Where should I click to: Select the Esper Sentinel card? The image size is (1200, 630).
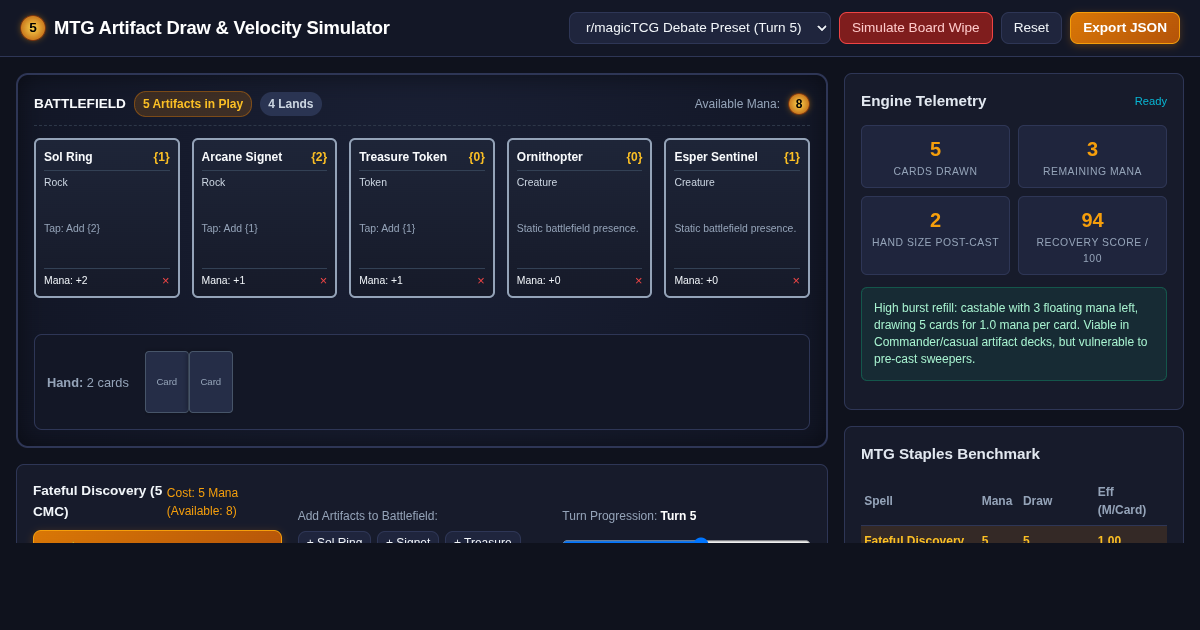tap(737, 218)
